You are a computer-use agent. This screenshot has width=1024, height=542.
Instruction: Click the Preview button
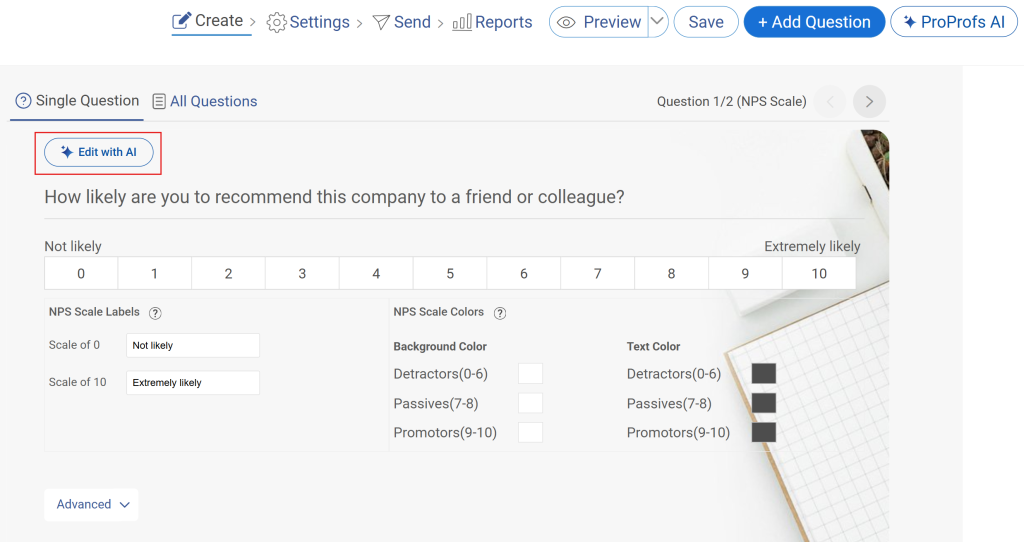tap(599, 22)
